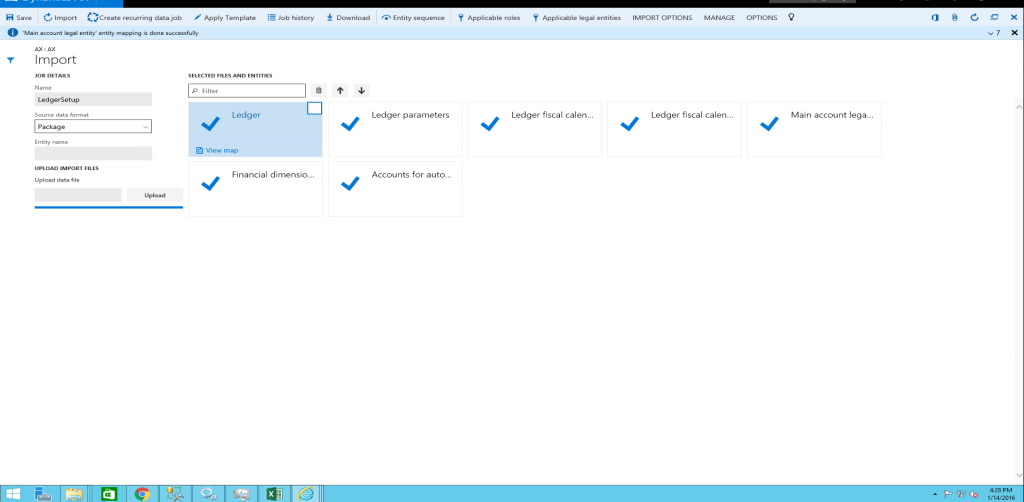Click the info icon in the notification bar
The image size is (1024, 502).
click(12, 33)
